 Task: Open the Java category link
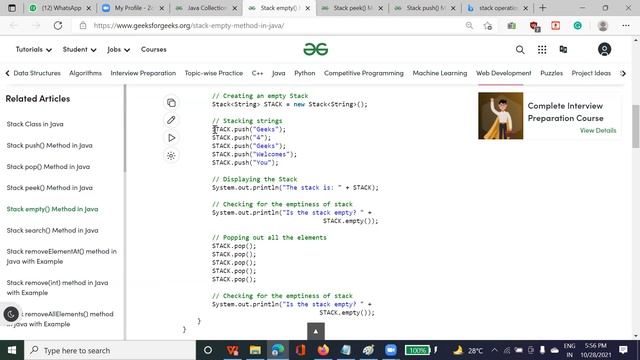(279, 73)
